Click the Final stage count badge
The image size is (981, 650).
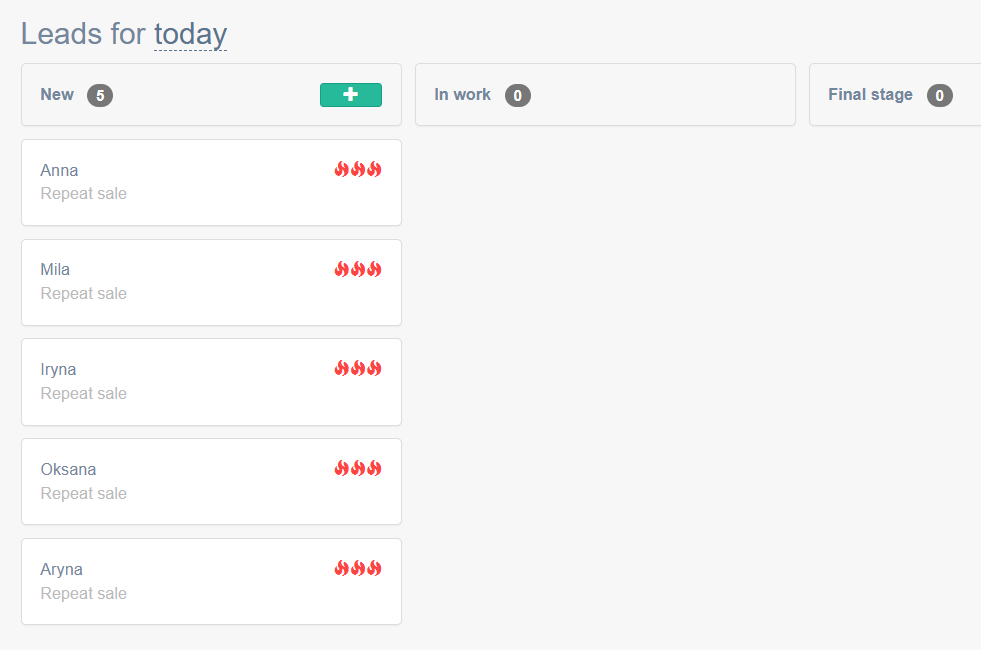[x=939, y=96]
